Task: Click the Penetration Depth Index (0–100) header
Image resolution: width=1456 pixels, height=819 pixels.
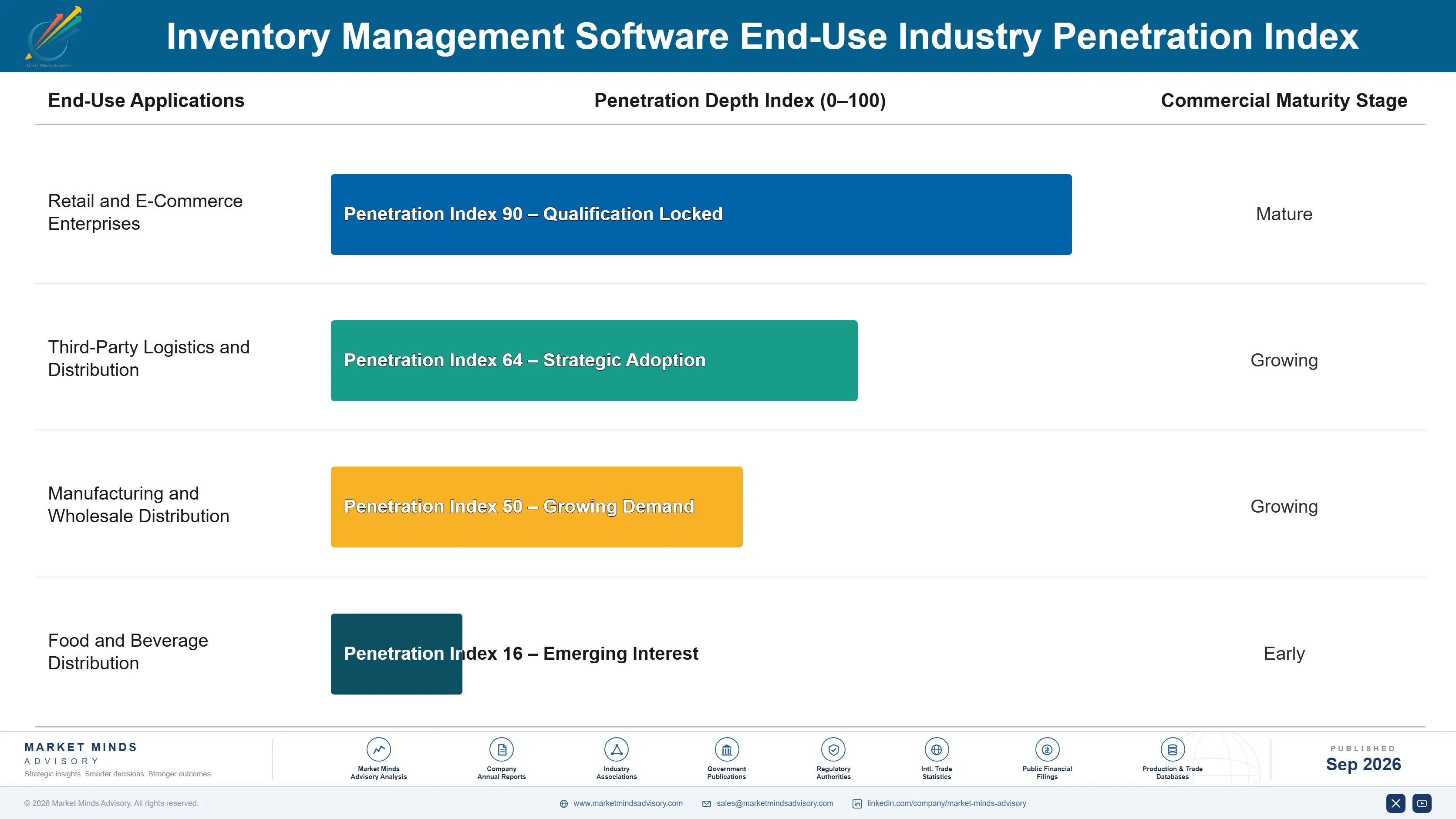Action: (x=740, y=101)
